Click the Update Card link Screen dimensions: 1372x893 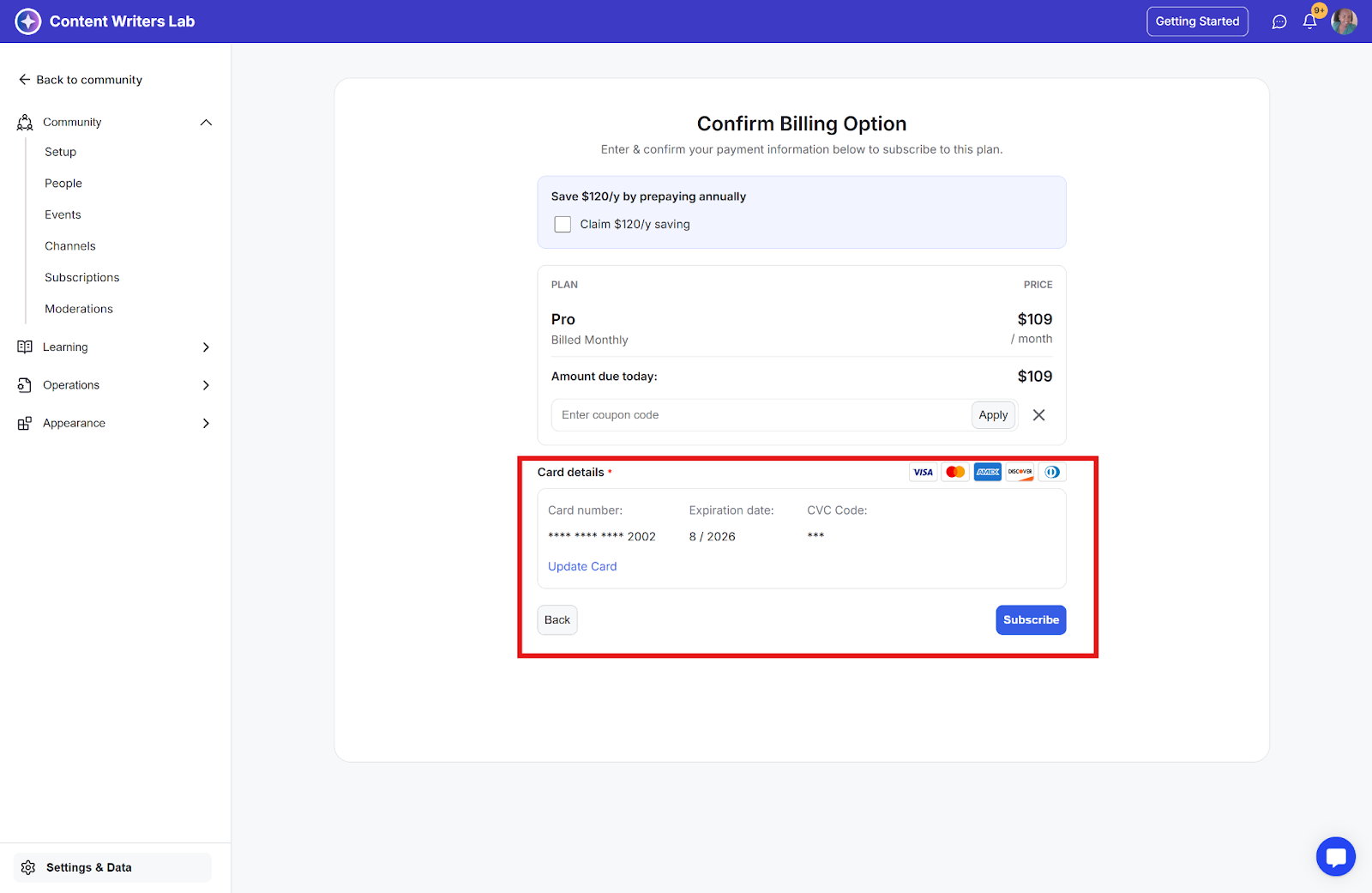pos(582,566)
